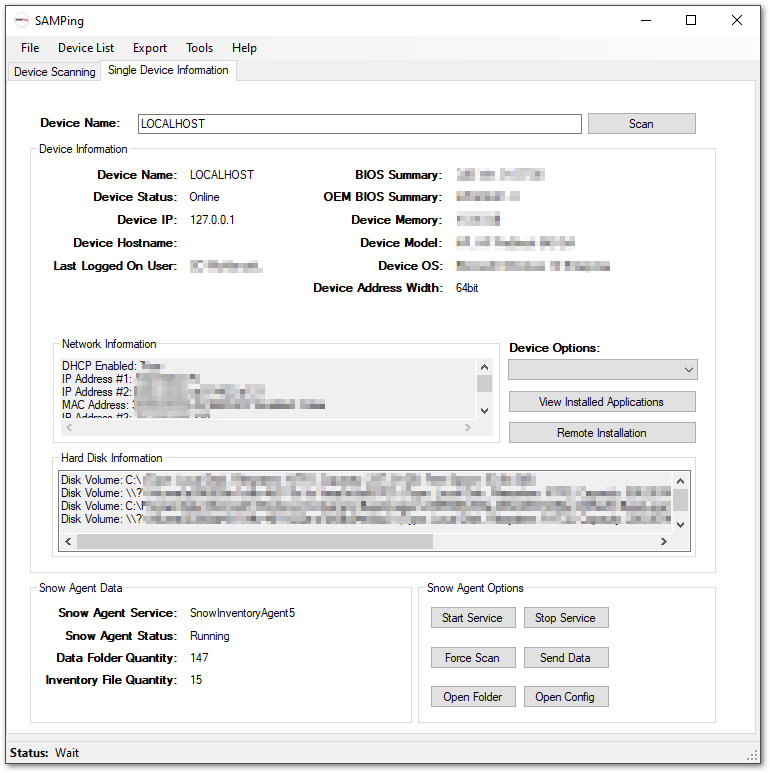Click View Installed Applications button
770x773 pixels.
(601, 402)
